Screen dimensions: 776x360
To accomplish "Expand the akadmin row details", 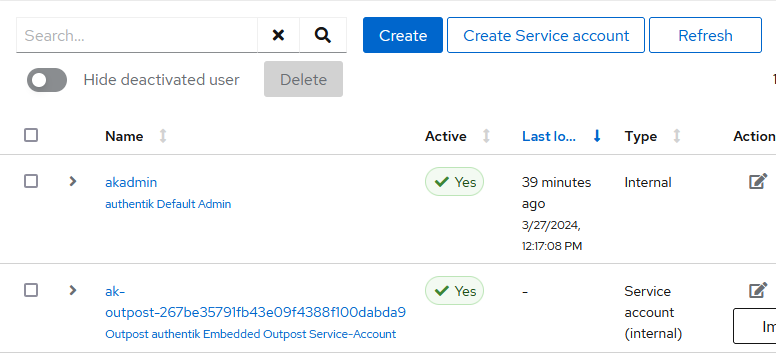I will click(x=73, y=181).
